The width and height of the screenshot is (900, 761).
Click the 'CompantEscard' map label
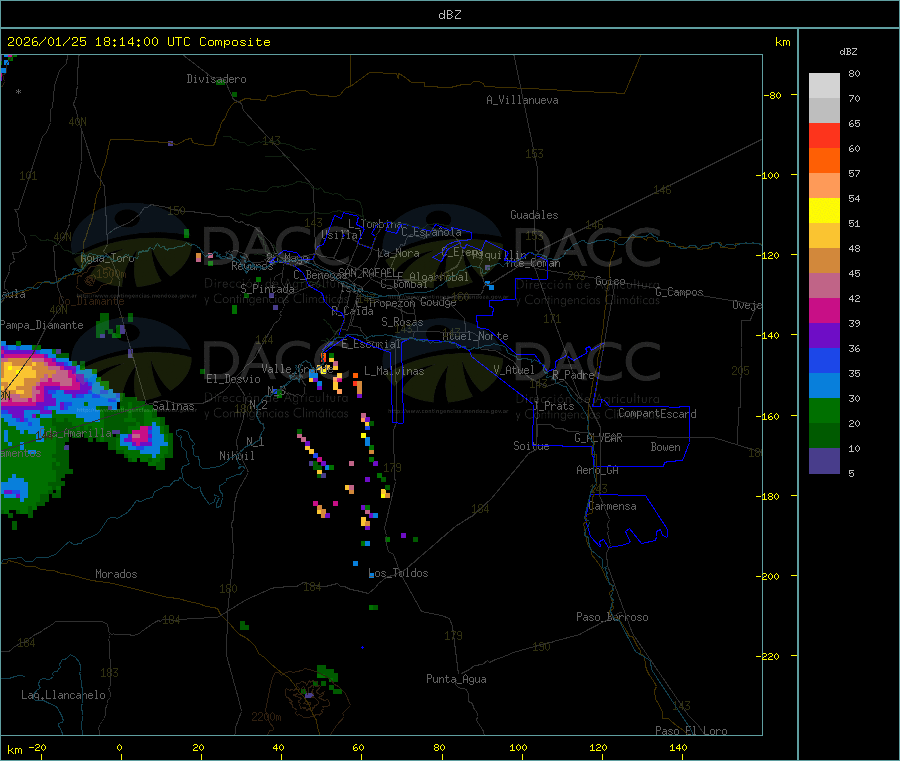(x=657, y=414)
